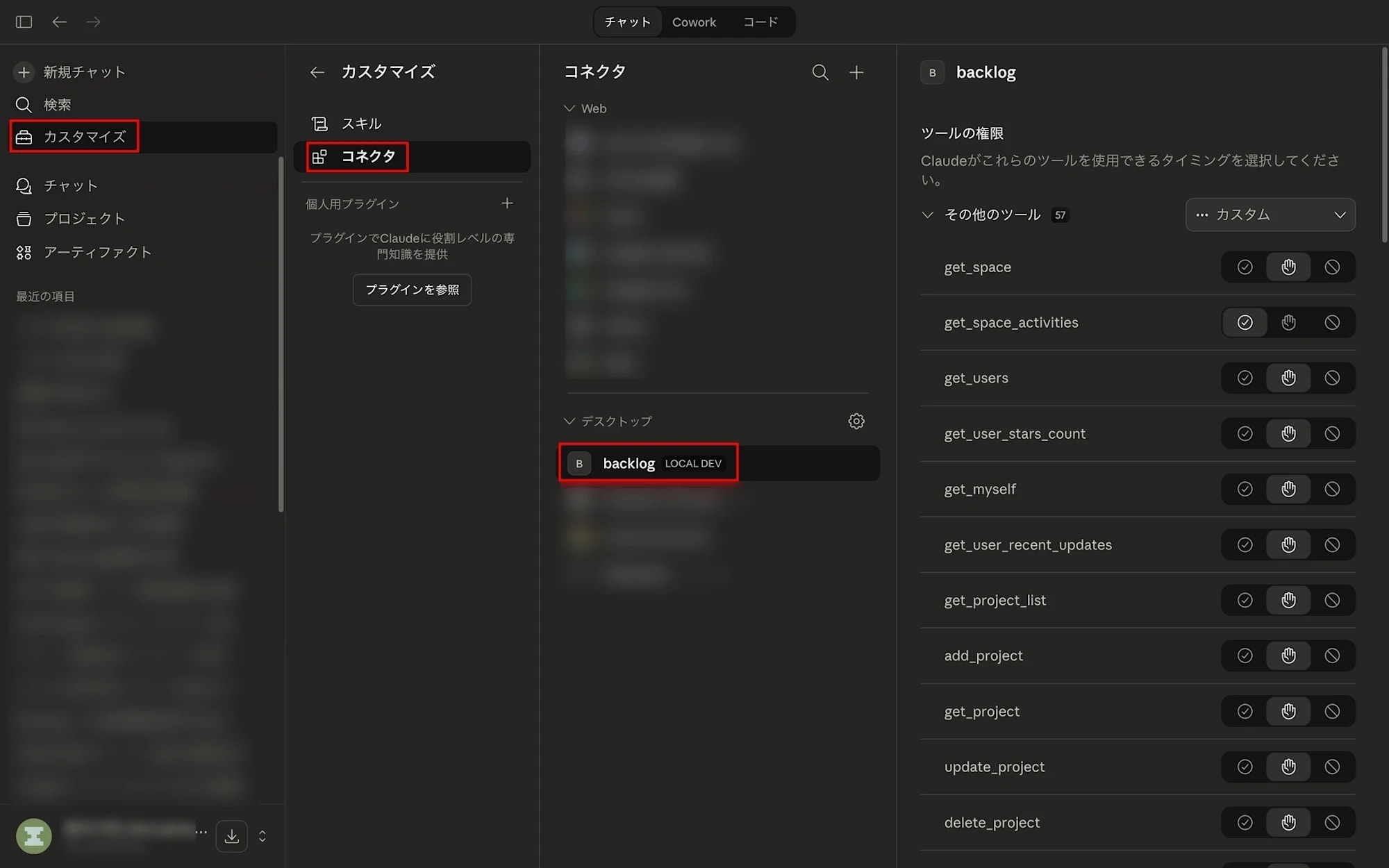Start a 新規チャット

click(83, 72)
